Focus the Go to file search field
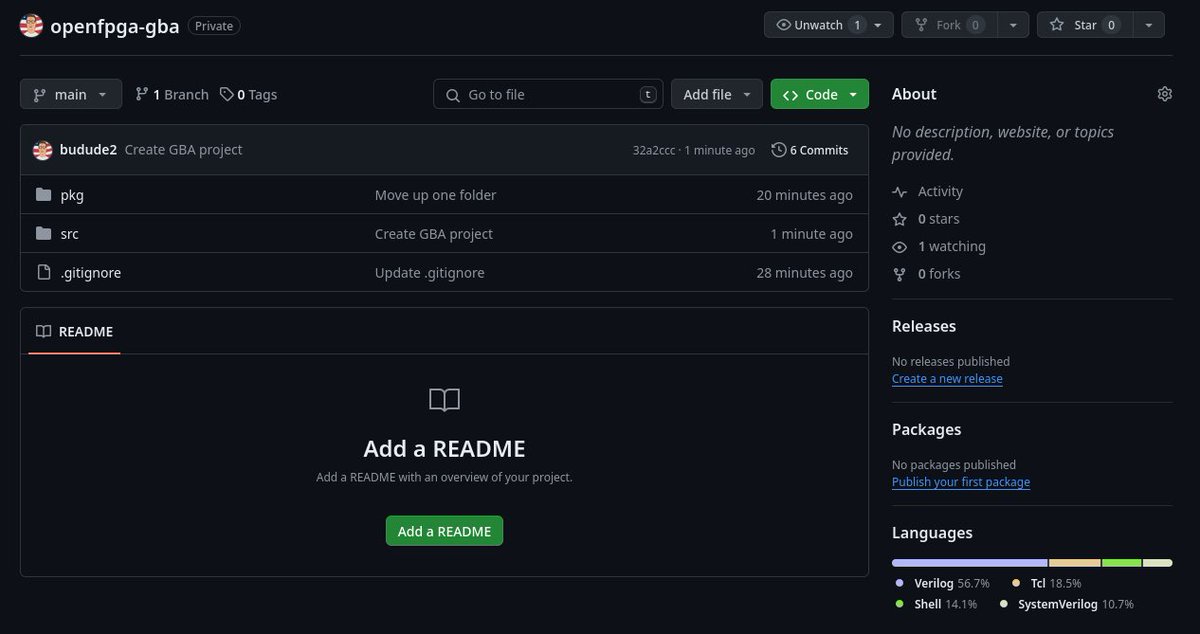The image size is (1200, 634). coord(548,94)
